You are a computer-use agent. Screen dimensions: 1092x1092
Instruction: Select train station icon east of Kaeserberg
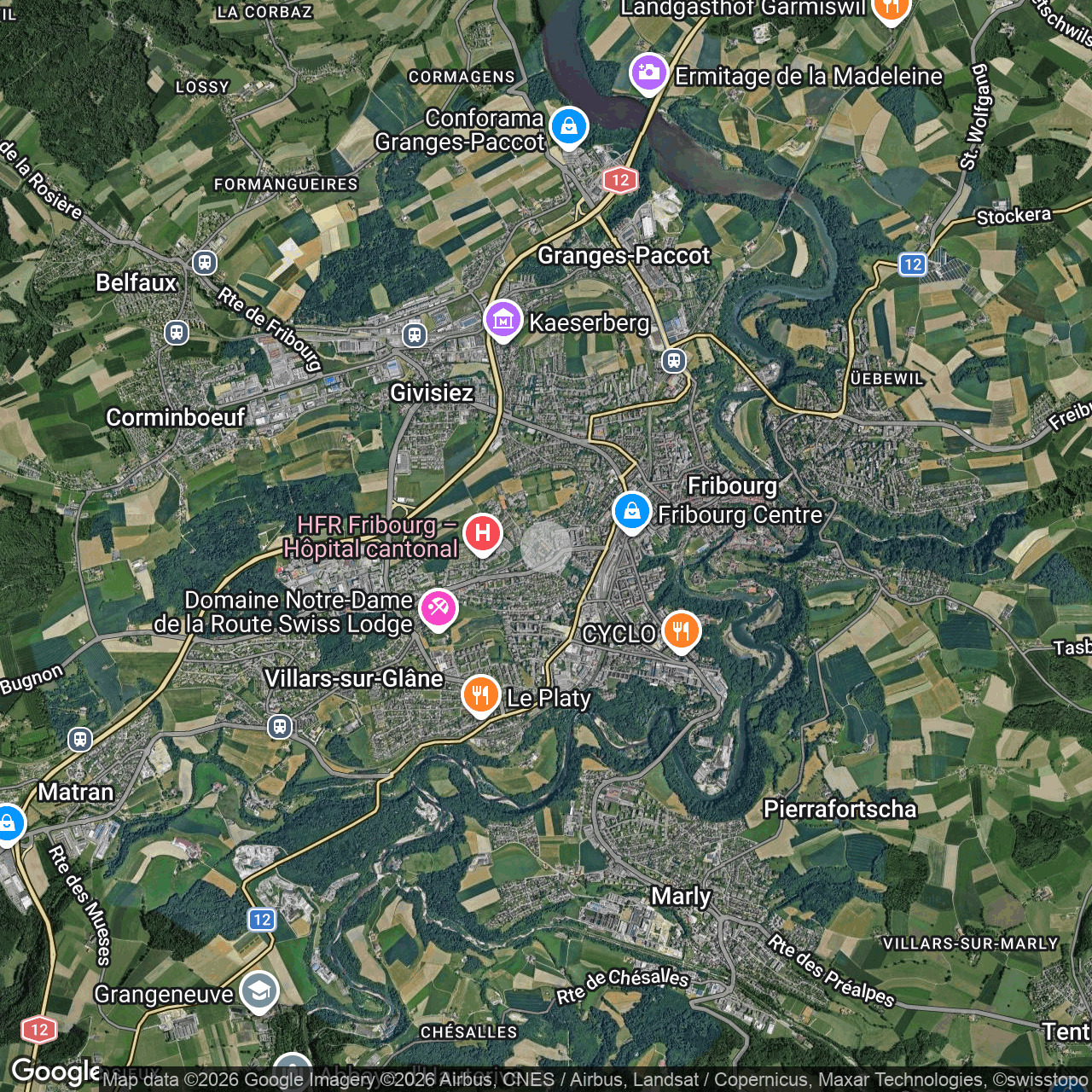674,361
